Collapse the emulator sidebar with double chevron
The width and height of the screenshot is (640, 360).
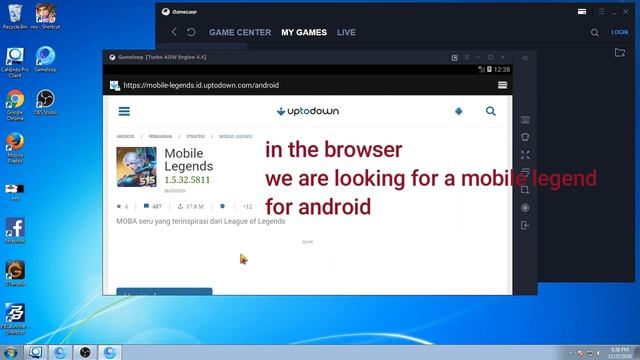(525, 58)
